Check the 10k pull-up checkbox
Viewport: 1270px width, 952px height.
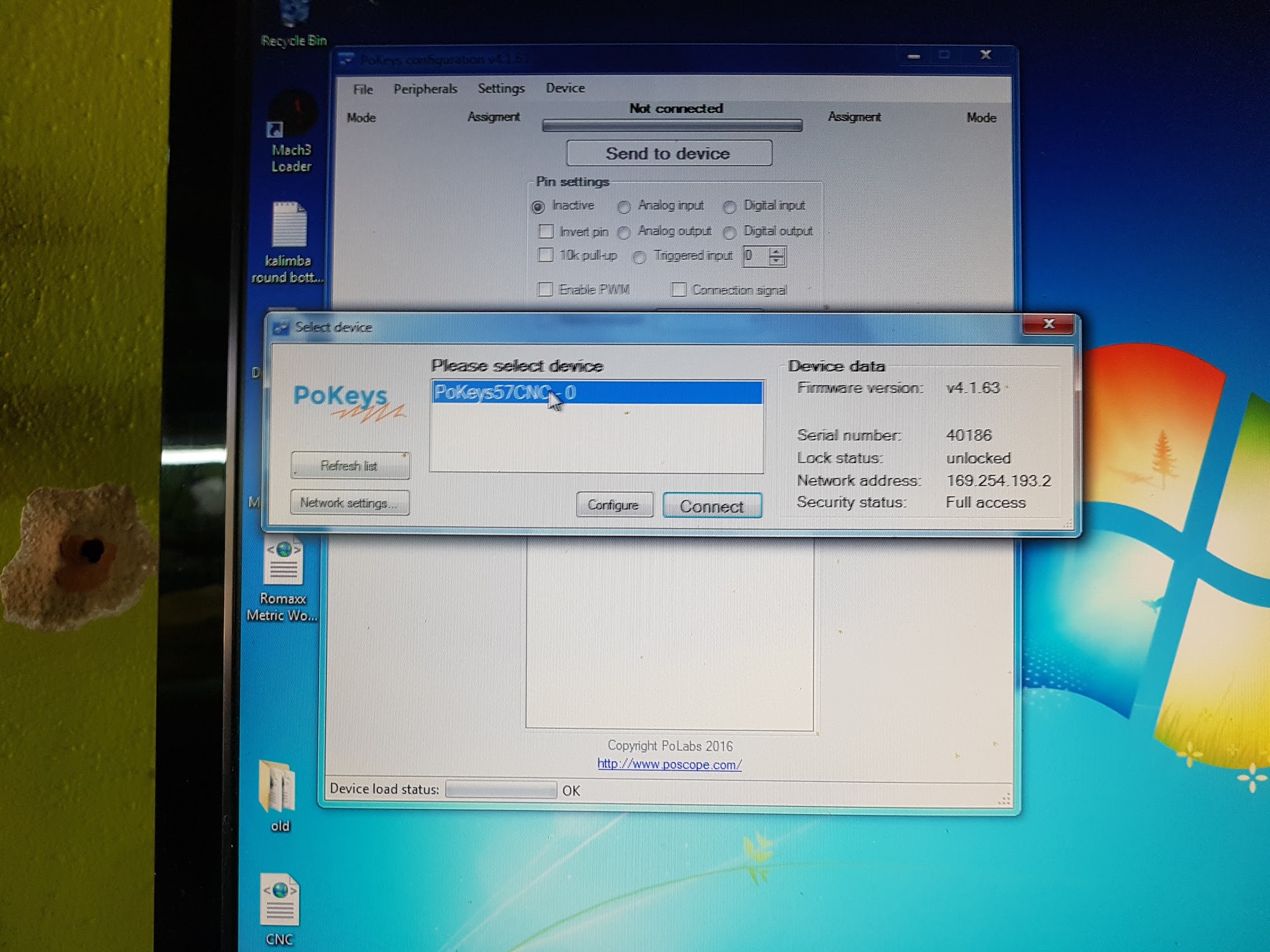click(x=546, y=255)
